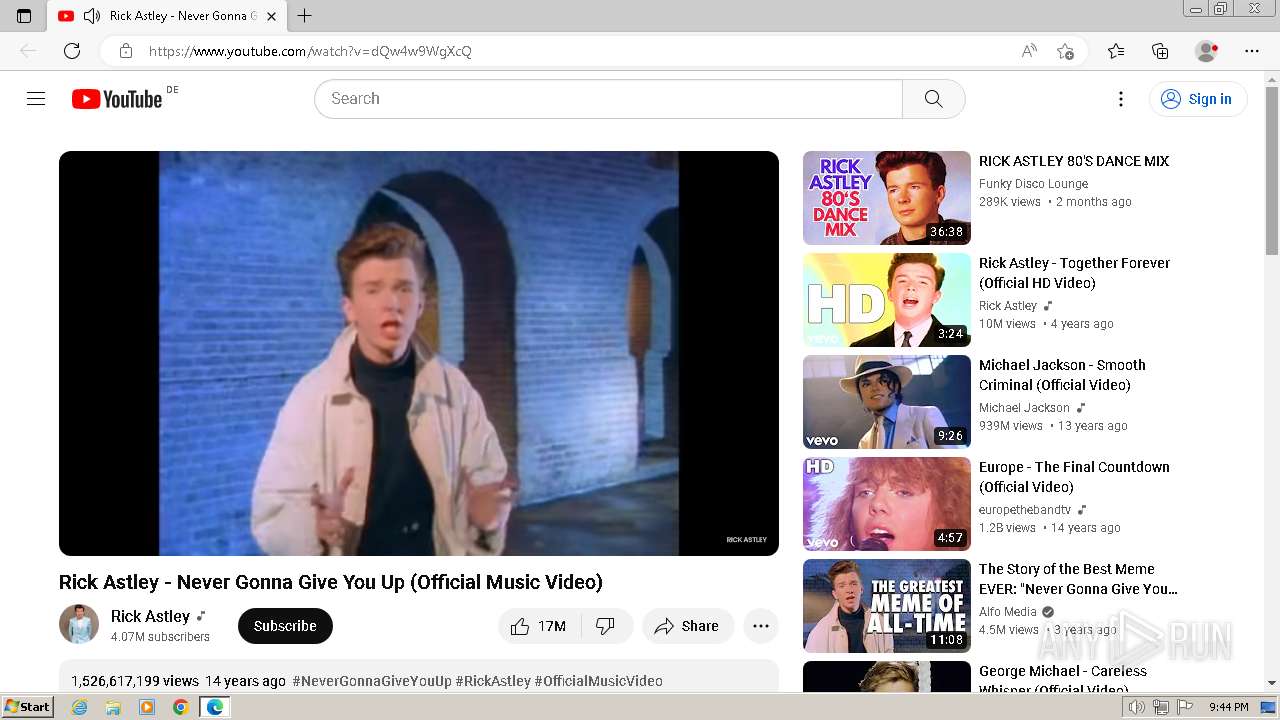
Task: Go to YouTube home via logo
Action: [x=117, y=98]
